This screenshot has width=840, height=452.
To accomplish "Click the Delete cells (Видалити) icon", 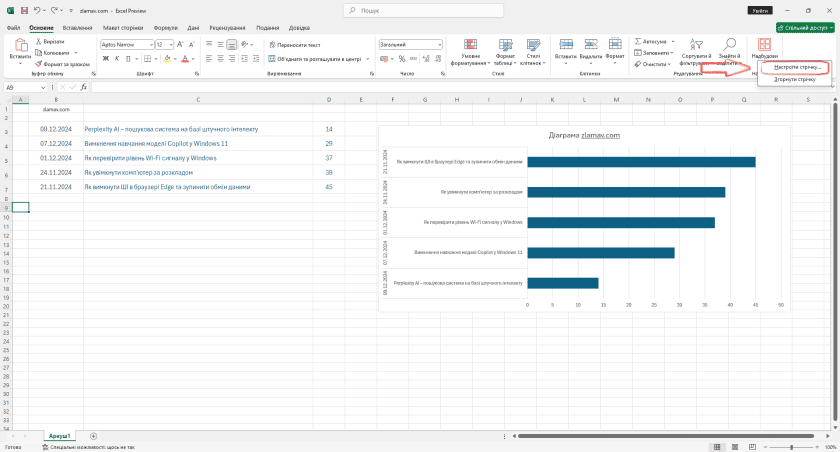I will coord(591,44).
